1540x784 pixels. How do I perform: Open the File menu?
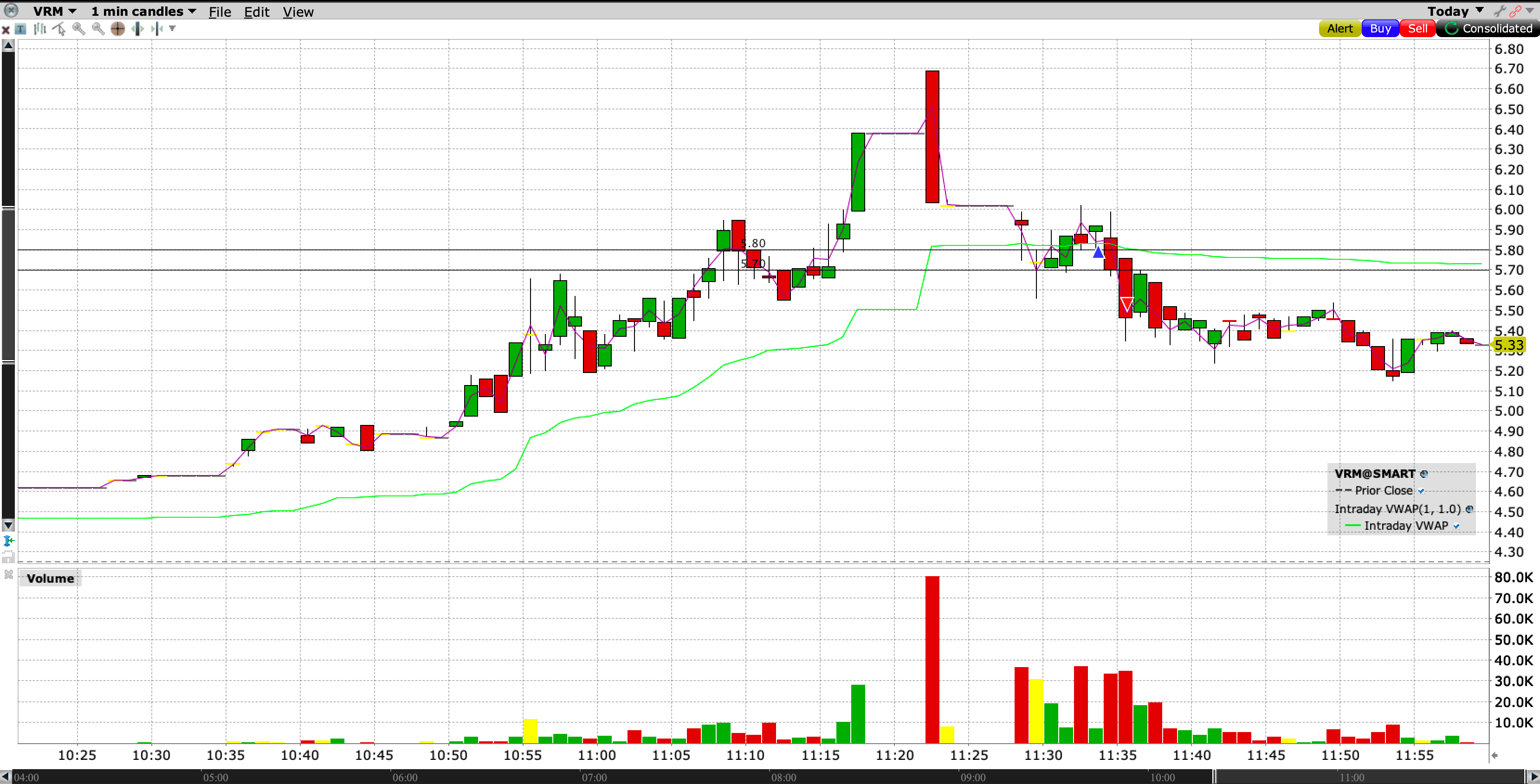pyautogui.click(x=220, y=12)
